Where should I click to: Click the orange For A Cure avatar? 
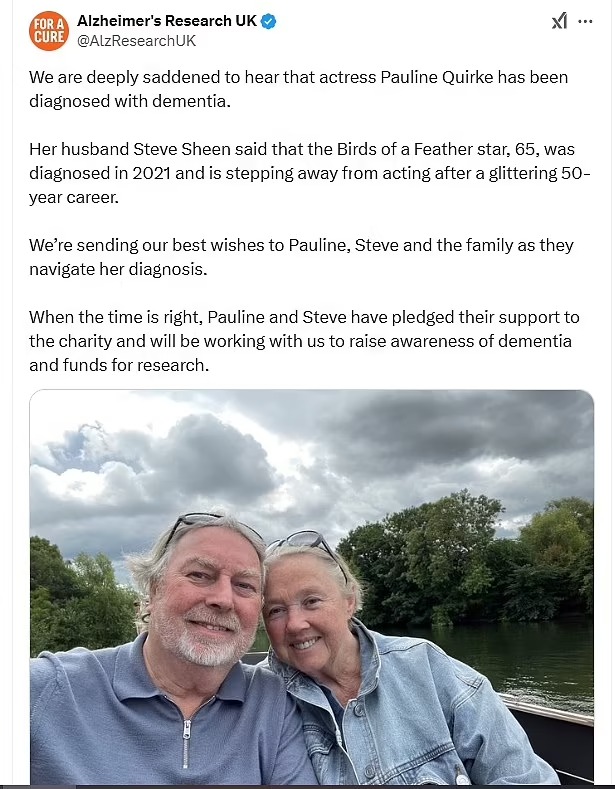[x=49, y=31]
